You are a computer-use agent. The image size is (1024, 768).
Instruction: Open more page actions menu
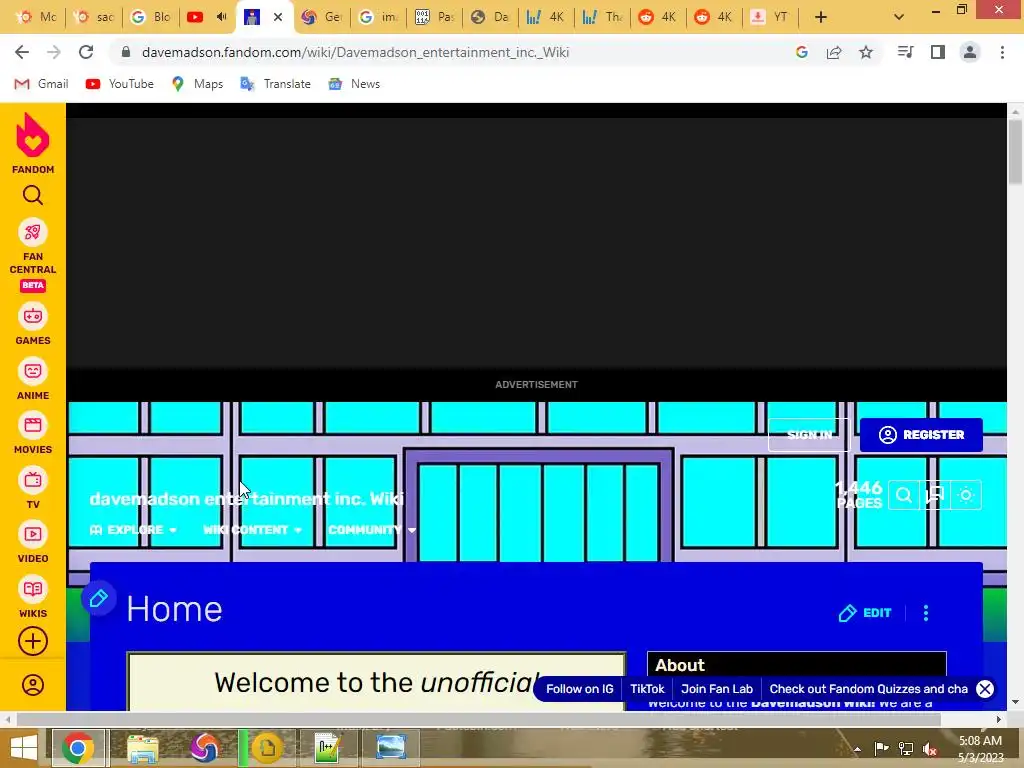point(925,613)
